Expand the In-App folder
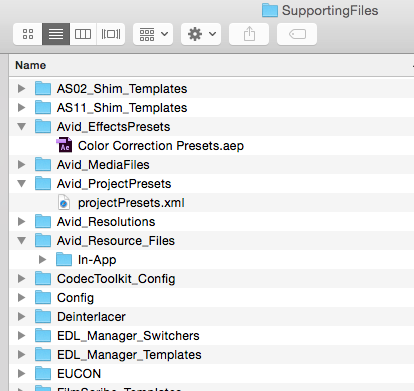Screen dimensions: 414x391 pyautogui.click(x=42, y=260)
